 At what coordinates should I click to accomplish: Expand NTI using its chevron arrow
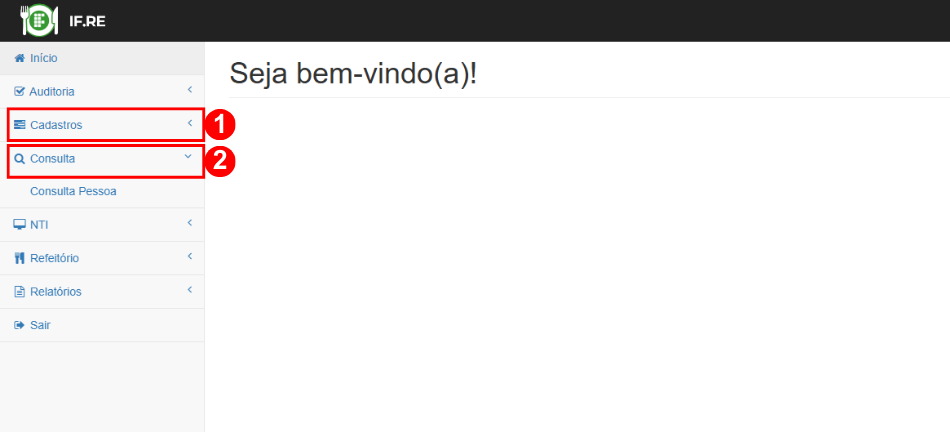coord(190,223)
